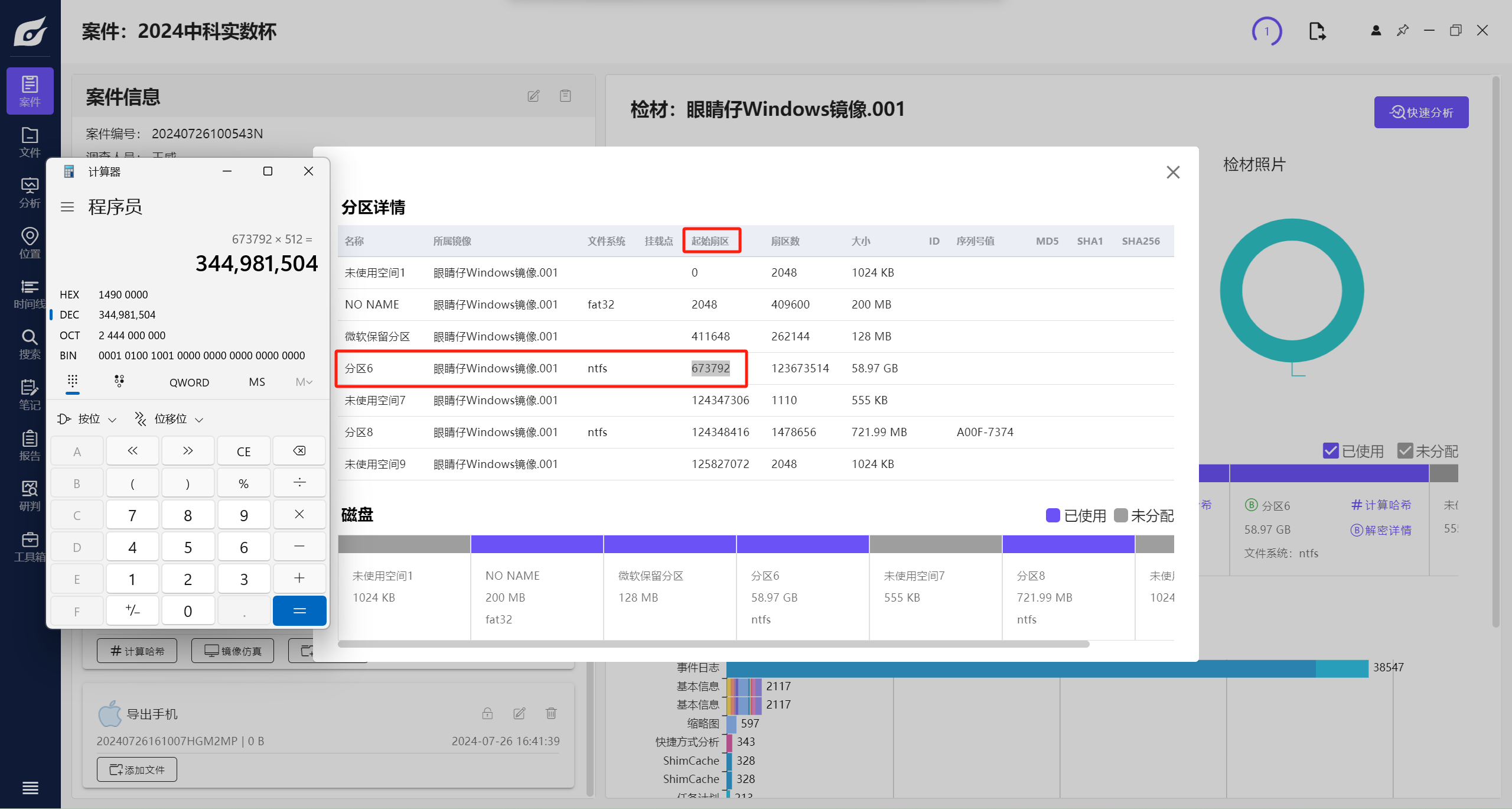Click the 快速分析 button

[x=1420, y=112]
